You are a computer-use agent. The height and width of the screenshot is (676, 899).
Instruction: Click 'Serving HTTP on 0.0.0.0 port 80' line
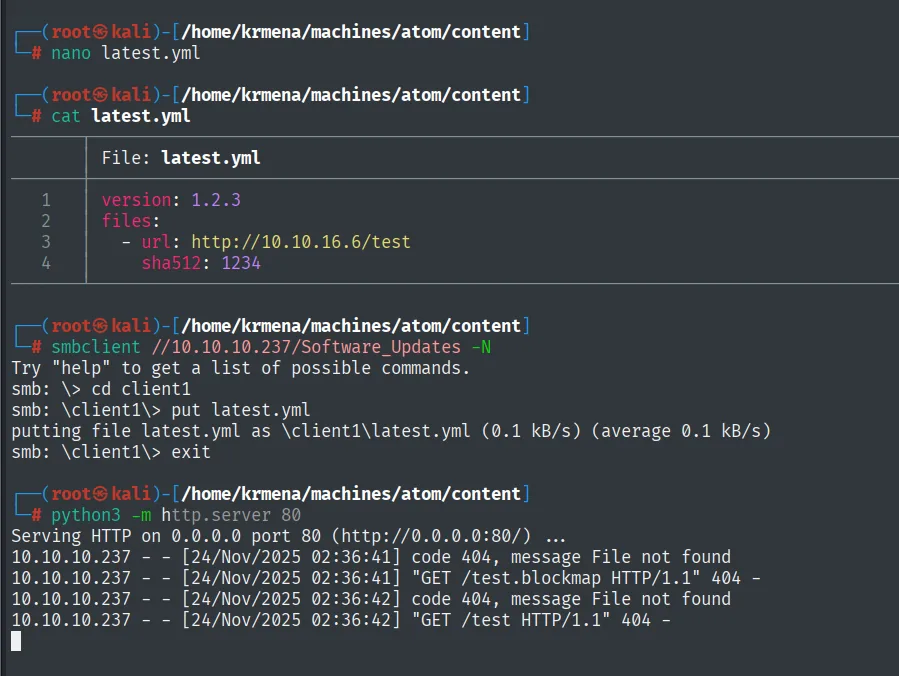288,536
